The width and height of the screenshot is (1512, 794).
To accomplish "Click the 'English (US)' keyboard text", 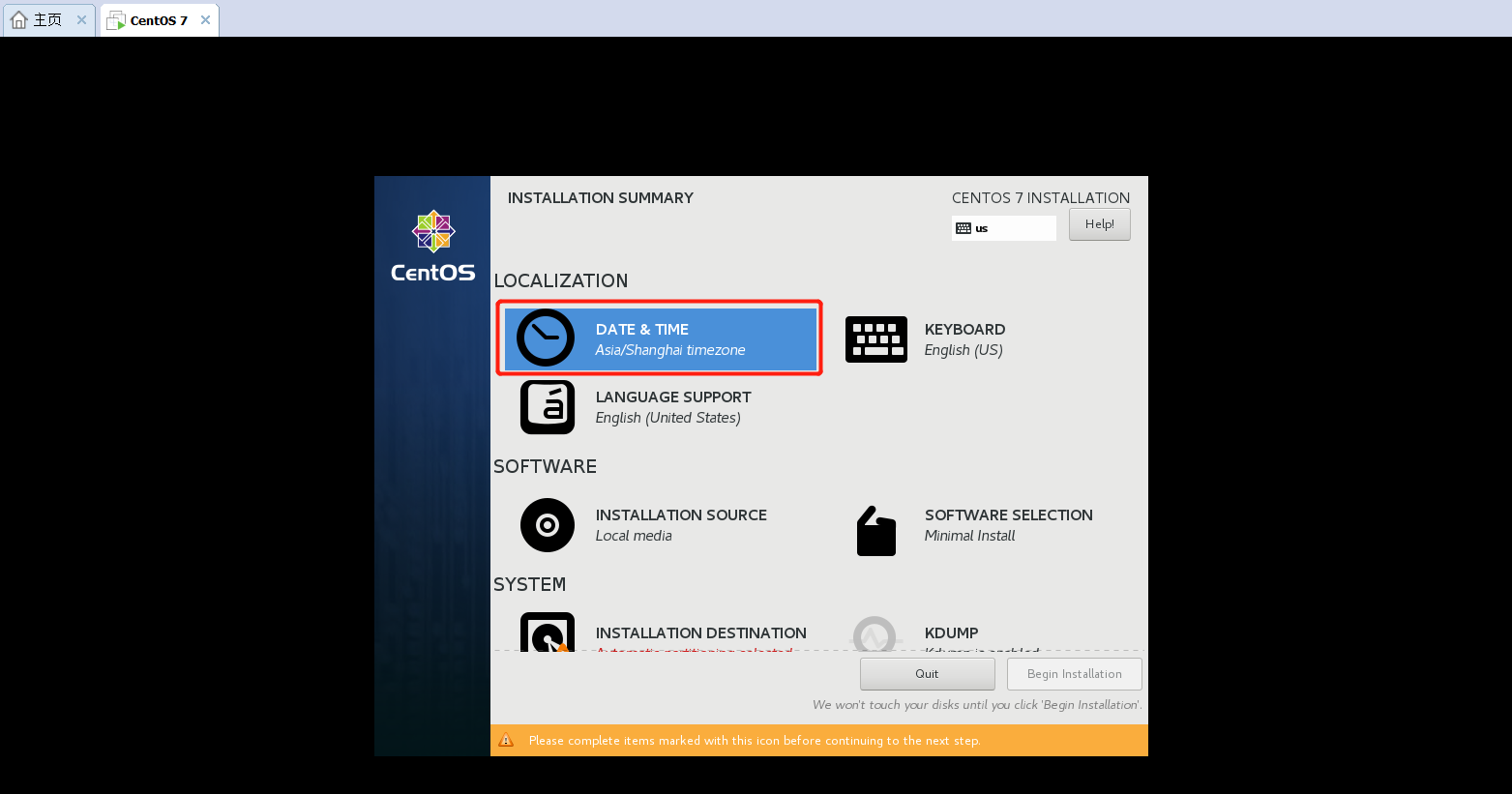I will coord(964,350).
